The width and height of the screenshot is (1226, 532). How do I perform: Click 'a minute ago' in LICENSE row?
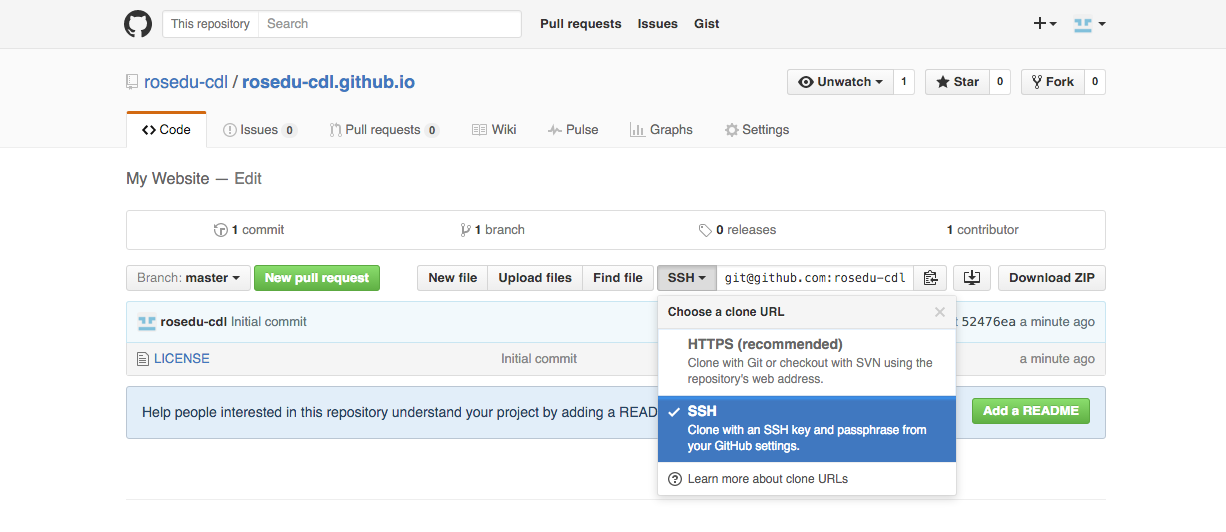[1057, 358]
